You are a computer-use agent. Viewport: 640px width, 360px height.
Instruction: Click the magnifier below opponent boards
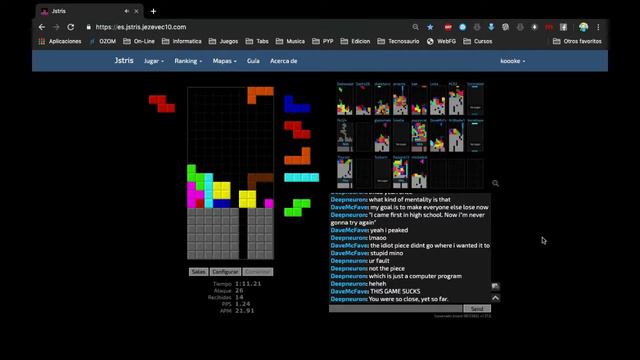pos(495,183)
